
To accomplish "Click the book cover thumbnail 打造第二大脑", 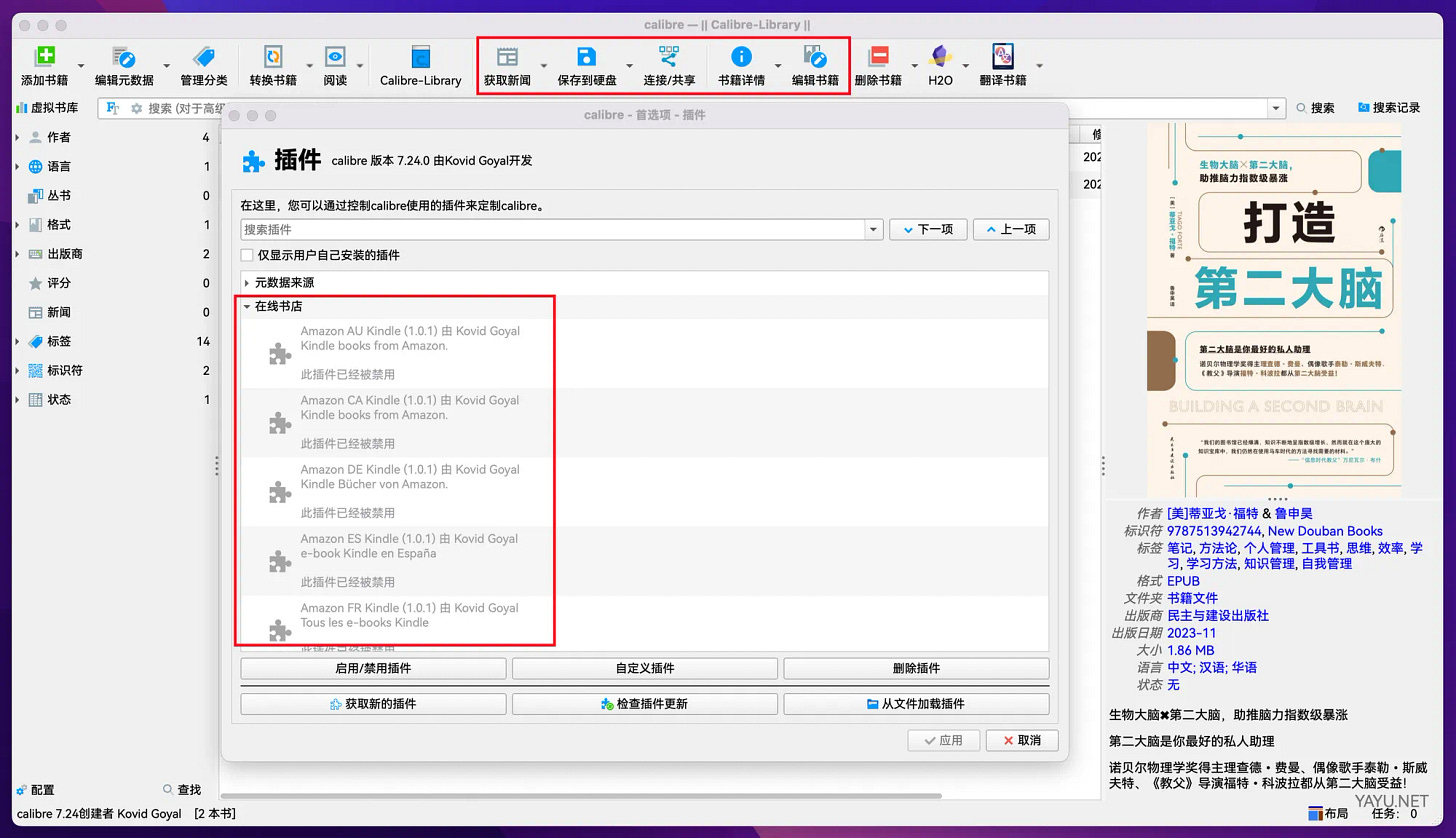I will 1274,308.
